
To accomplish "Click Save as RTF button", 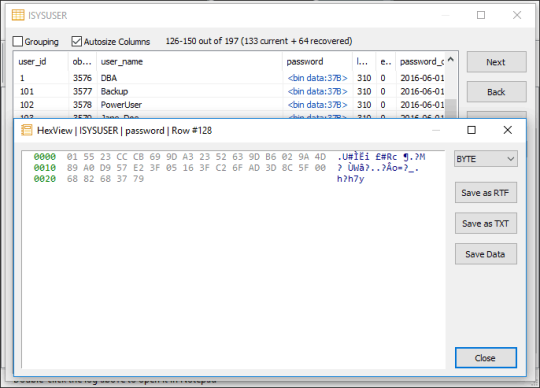I will (486, 193).
